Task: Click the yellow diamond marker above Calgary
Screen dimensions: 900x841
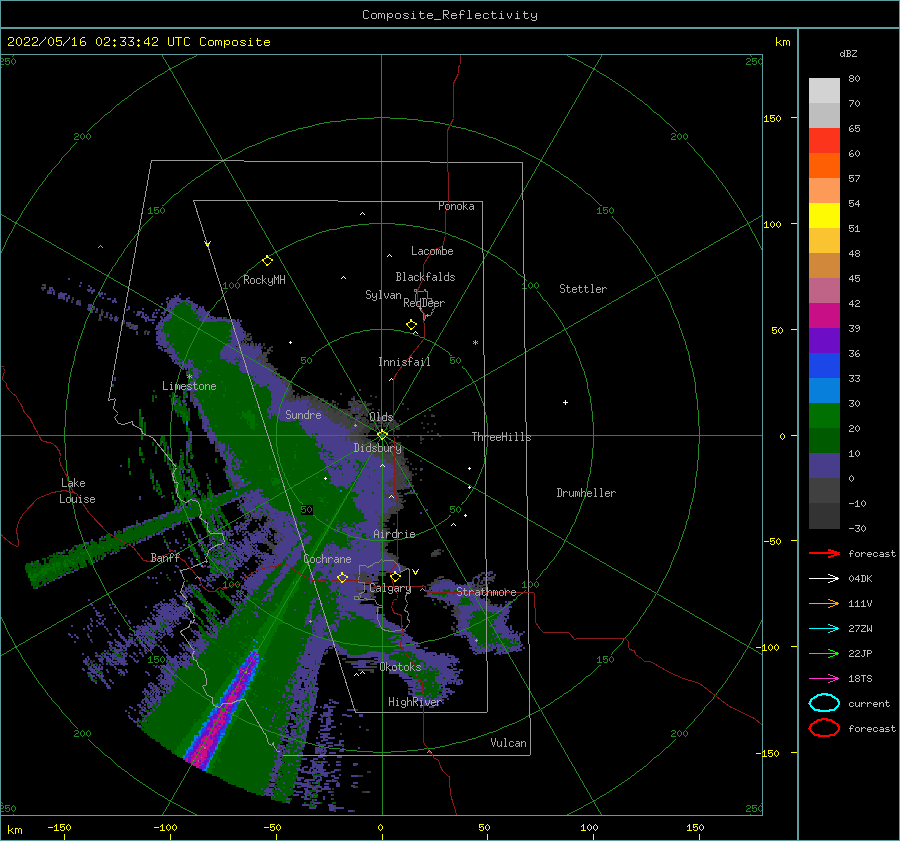Action: point(395,576)
